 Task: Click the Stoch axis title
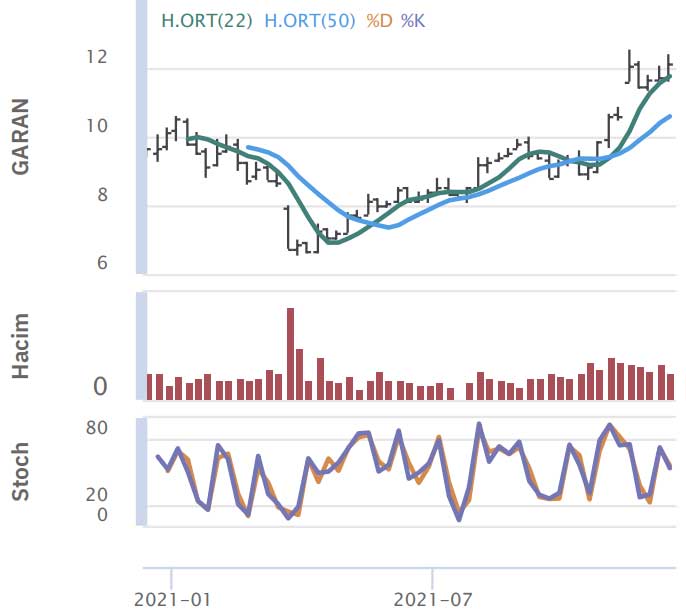coord(21,471)
